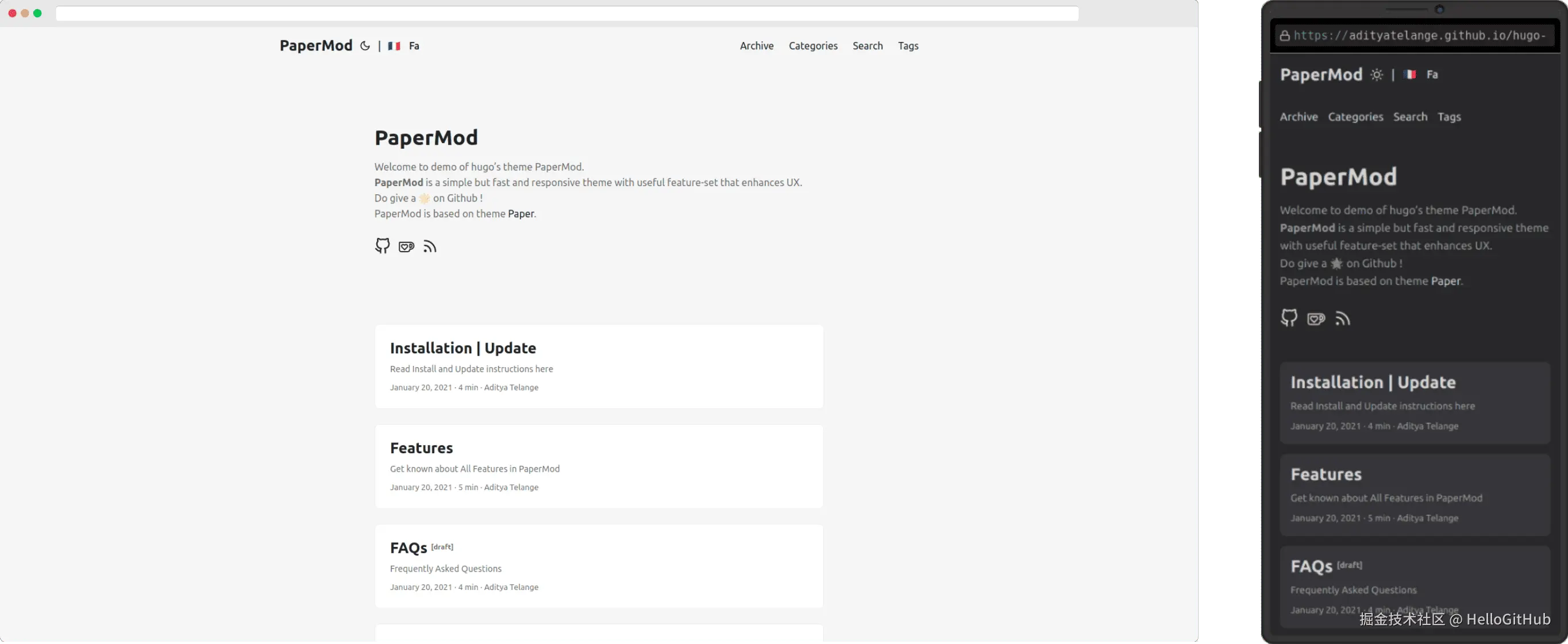
Task: Click the French flag icon in desktop header
Action: 394,45
